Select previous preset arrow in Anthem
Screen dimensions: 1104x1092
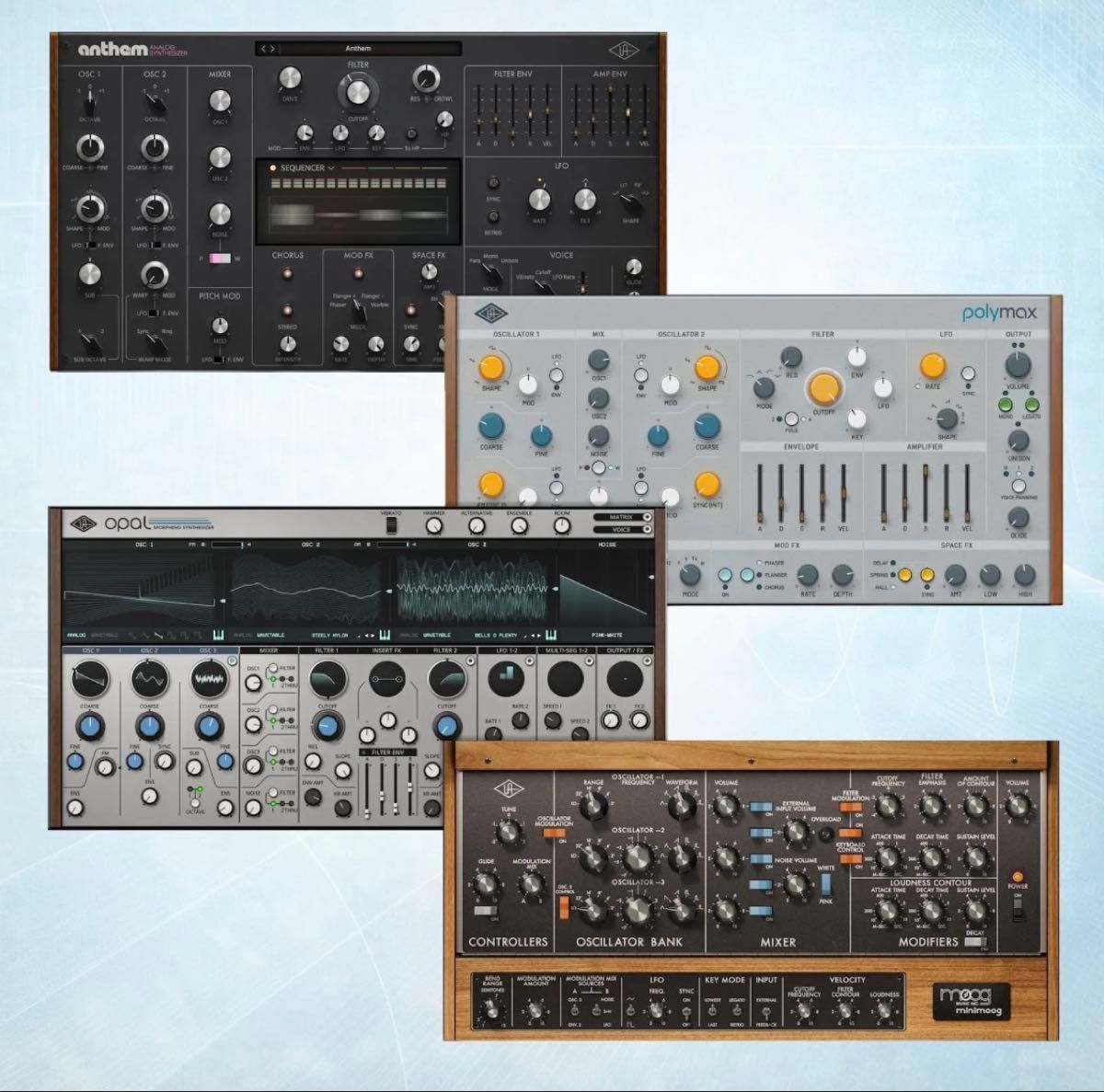pos(264,49)
